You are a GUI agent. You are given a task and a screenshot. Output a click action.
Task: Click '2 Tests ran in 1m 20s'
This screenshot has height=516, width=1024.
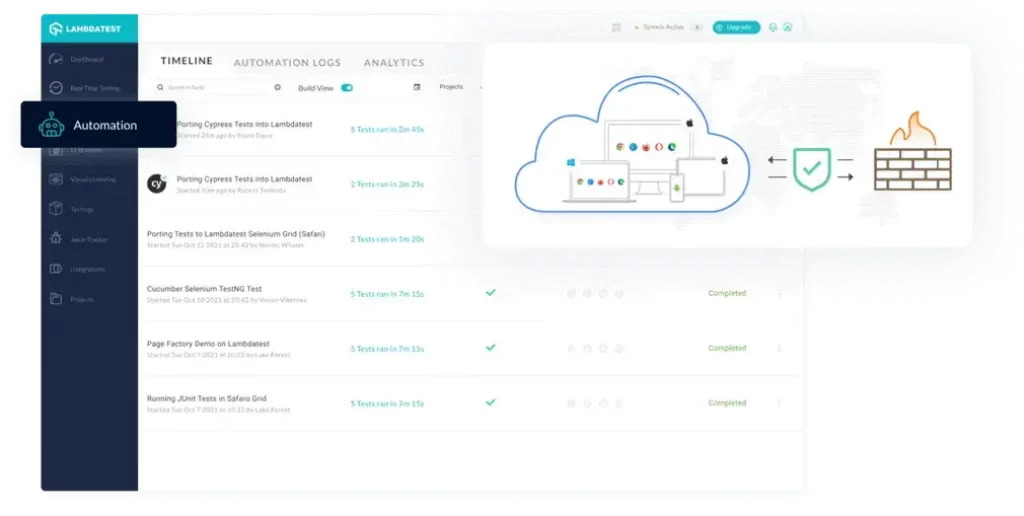(387, 239)
